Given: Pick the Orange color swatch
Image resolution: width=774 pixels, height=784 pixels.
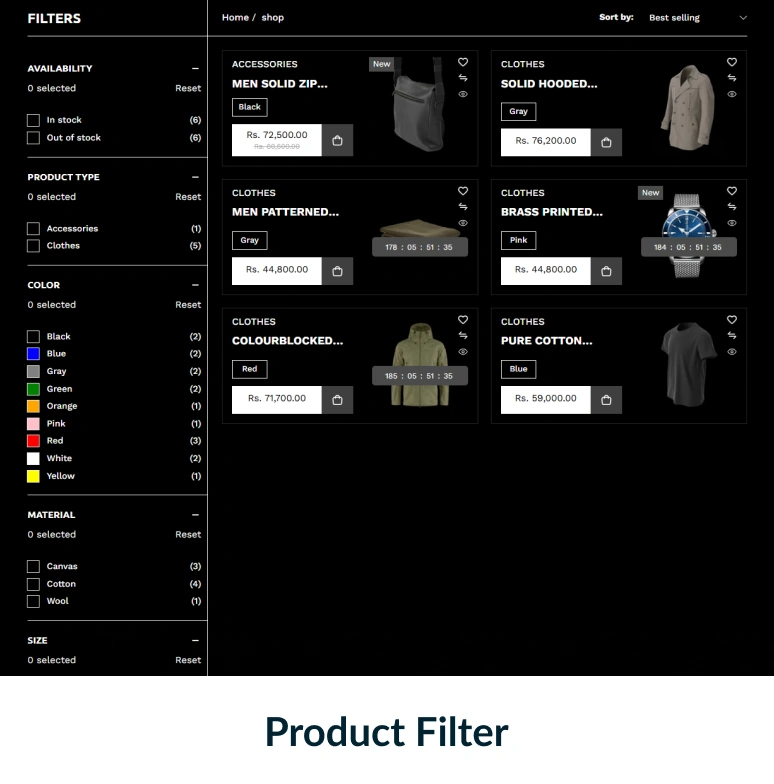Looking at the screenshot, I should (34, 406).
